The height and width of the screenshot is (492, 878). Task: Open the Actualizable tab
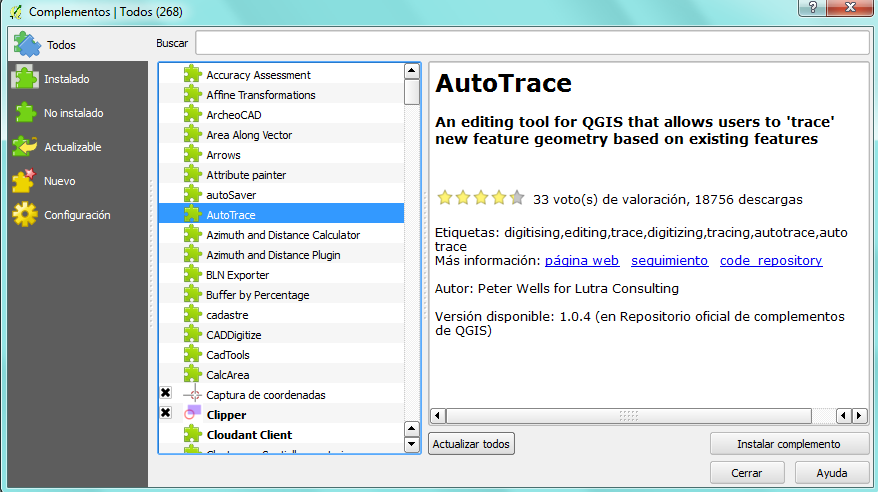[78, 147]
